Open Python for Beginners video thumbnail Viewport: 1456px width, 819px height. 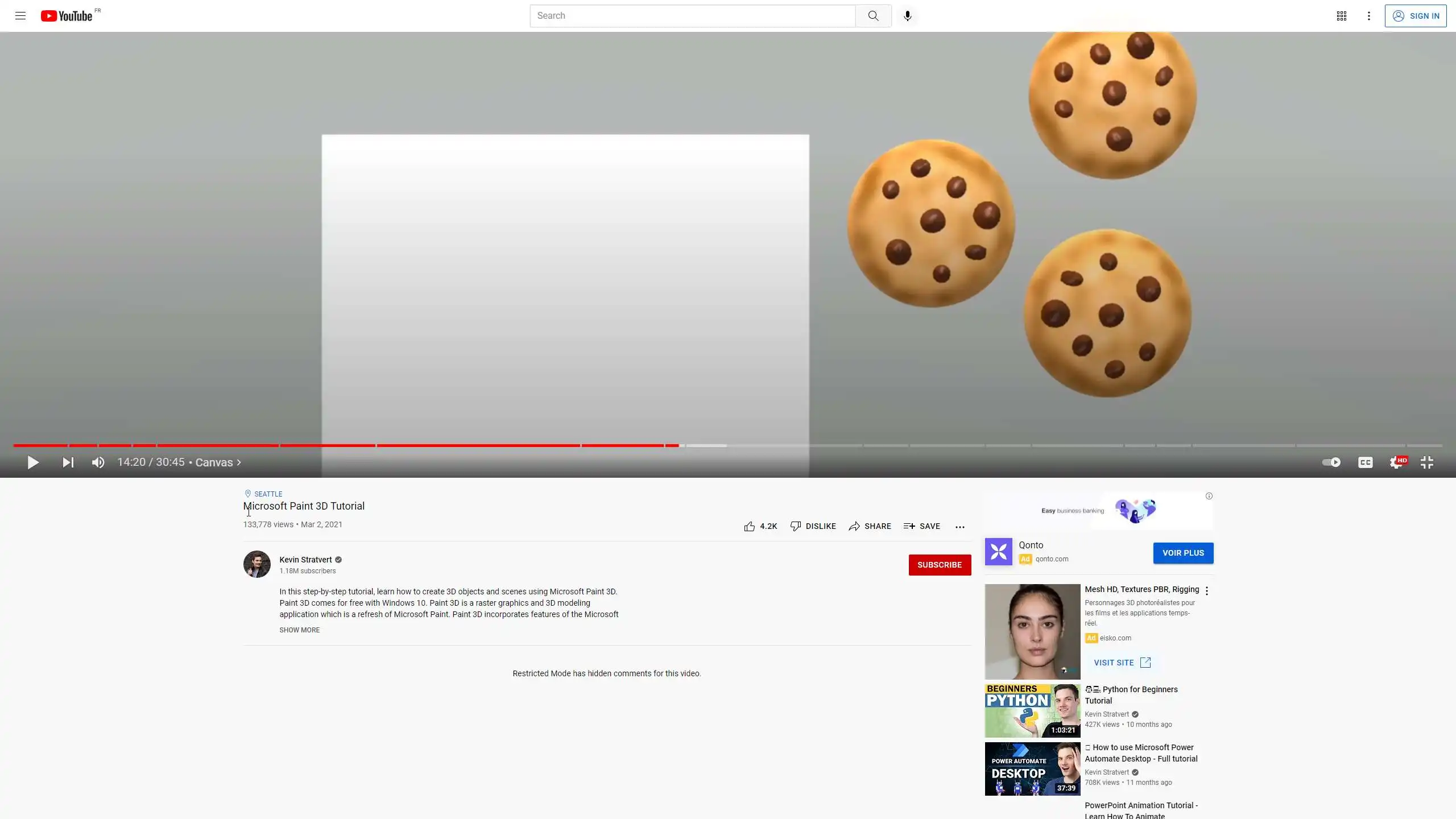point(1032,710)
